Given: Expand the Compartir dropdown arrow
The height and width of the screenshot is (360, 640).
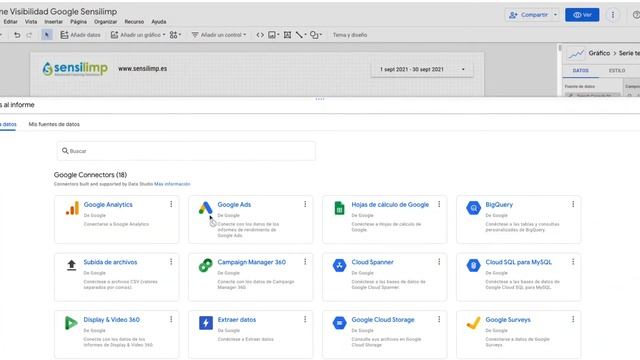Looking at the screenshot, I should pyautogui.click(x=555, y=15).
